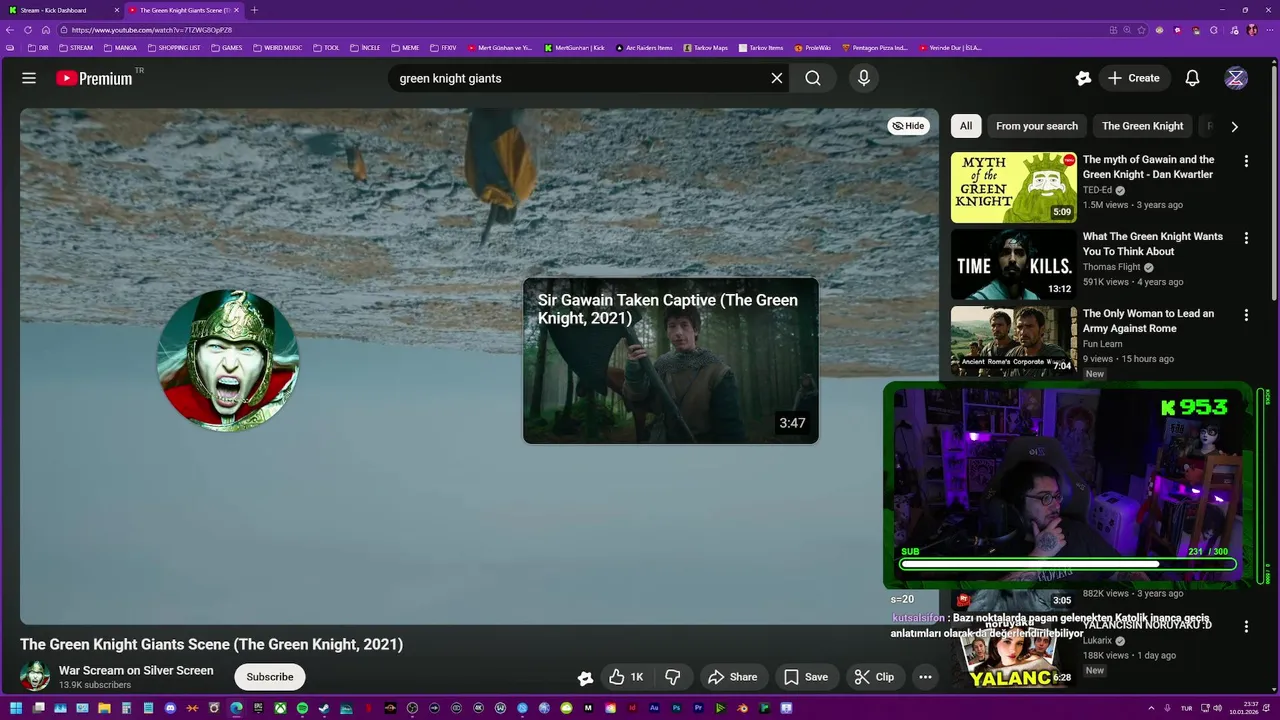Open more actions ellipsis under video

tap(925, 677)
